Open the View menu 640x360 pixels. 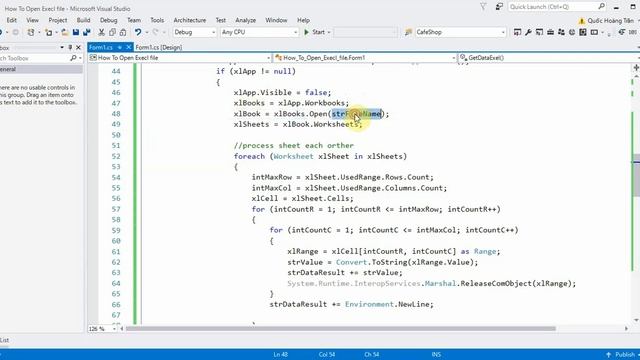pos(33,20)
